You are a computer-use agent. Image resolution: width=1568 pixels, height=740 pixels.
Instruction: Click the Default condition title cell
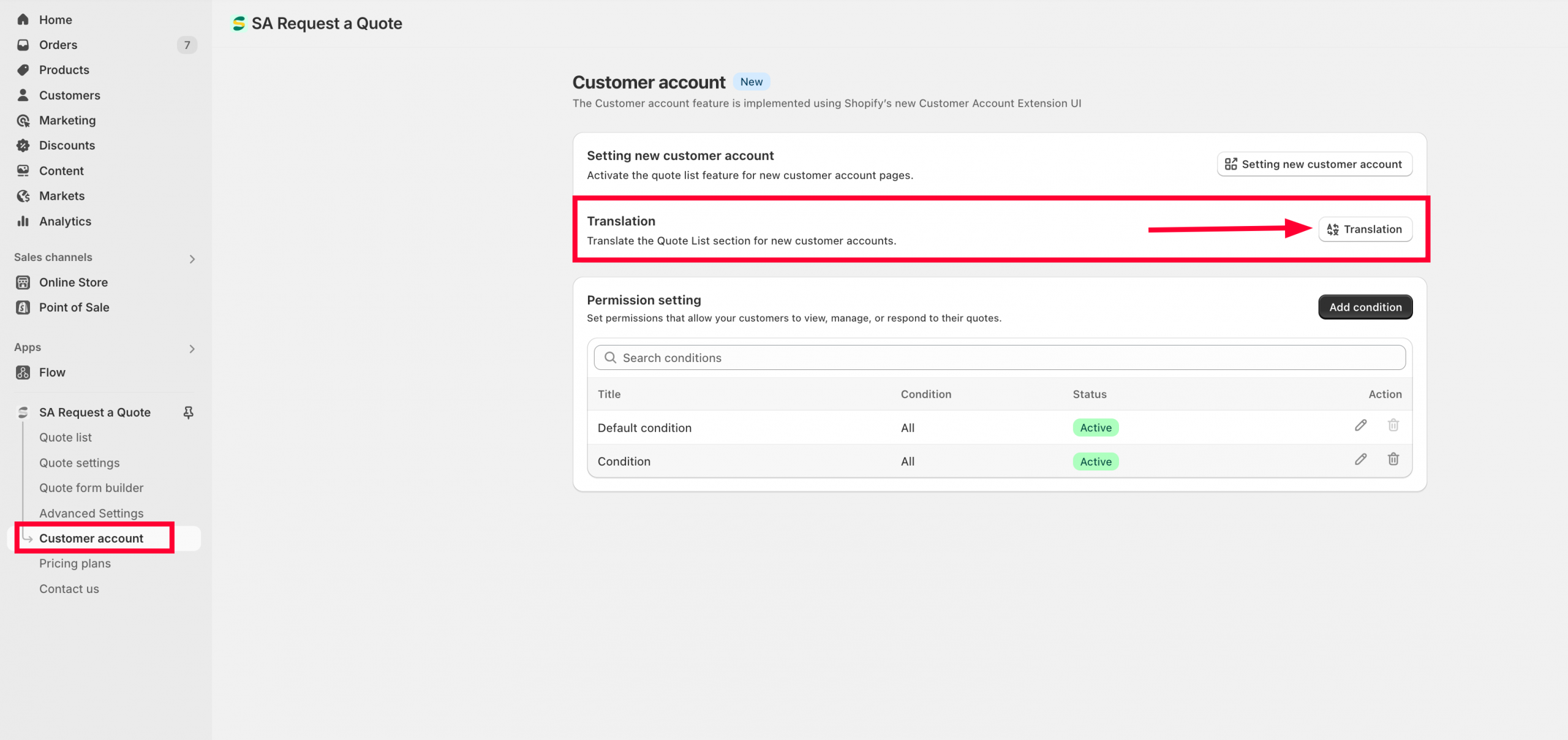click(644, 428)
